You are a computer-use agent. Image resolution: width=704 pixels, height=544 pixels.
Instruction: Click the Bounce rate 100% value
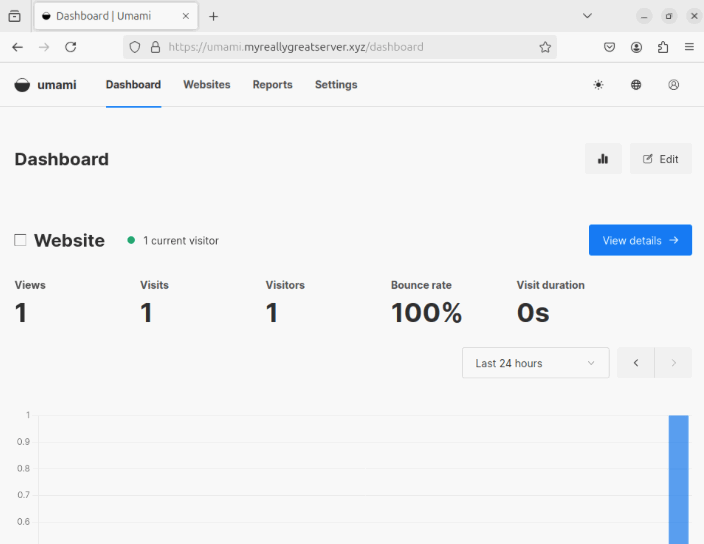(427, 313)
